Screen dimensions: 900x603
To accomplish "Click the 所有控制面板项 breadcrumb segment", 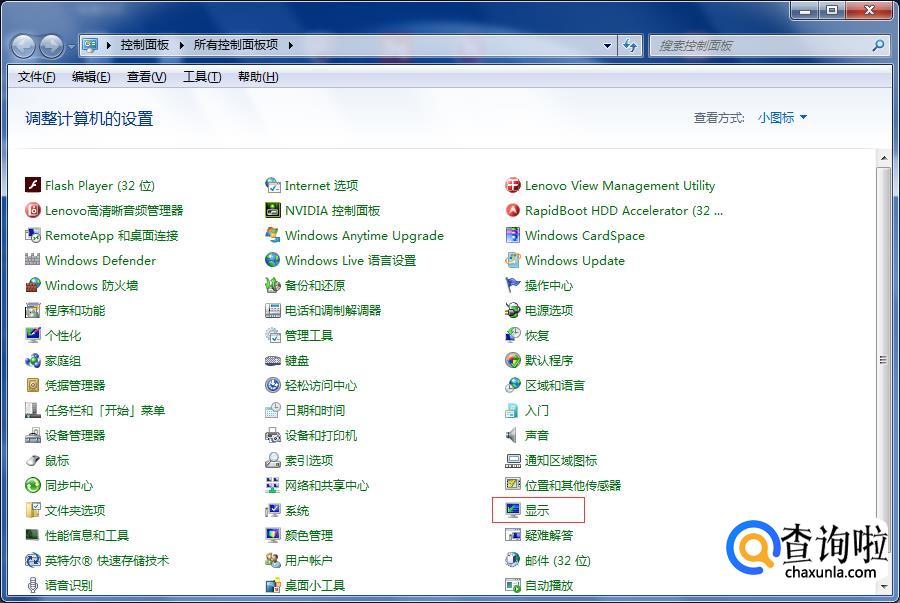I will point(235,45).
